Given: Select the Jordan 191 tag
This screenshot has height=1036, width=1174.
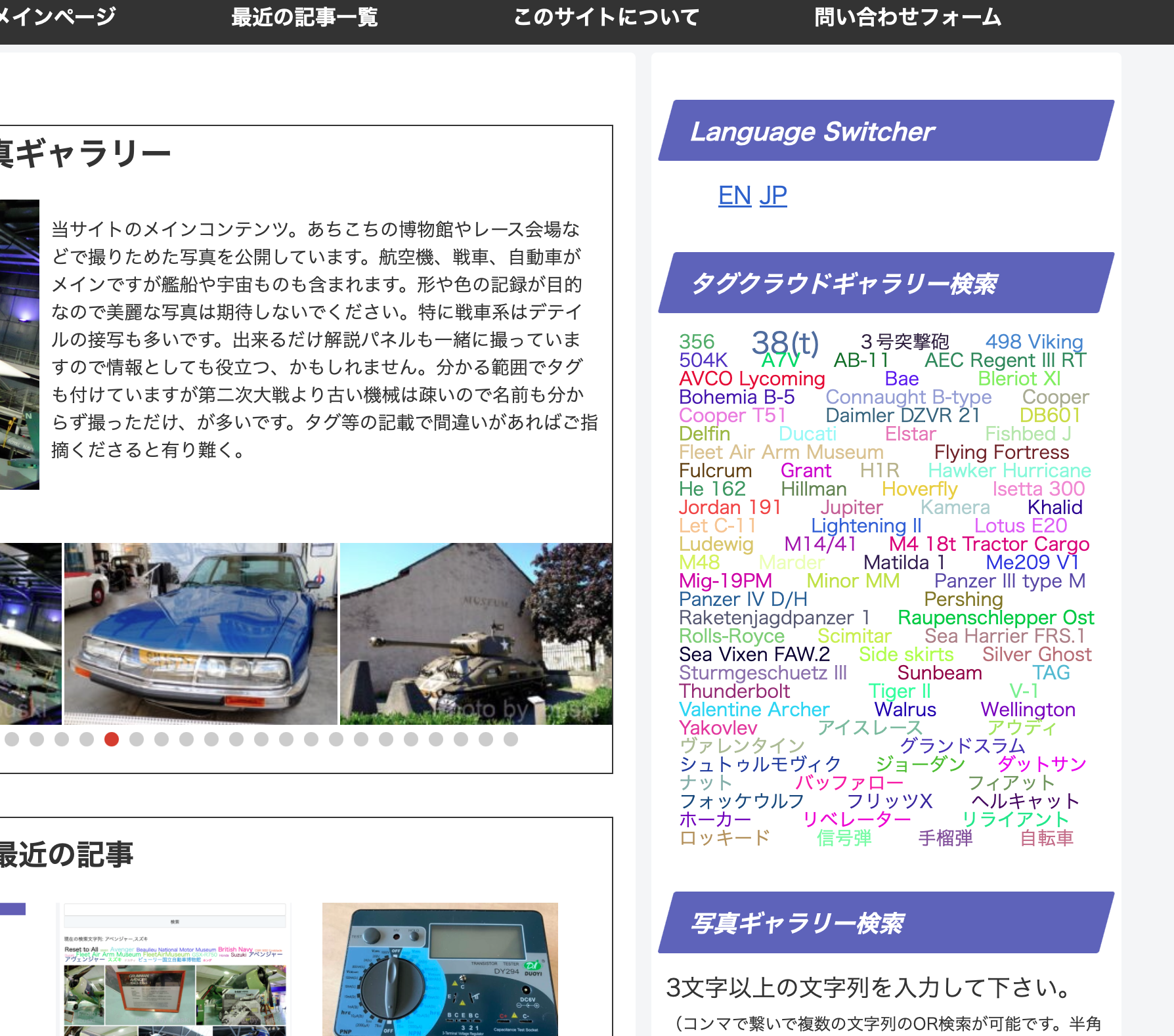Looking at the screenshot, I should 729,507.
